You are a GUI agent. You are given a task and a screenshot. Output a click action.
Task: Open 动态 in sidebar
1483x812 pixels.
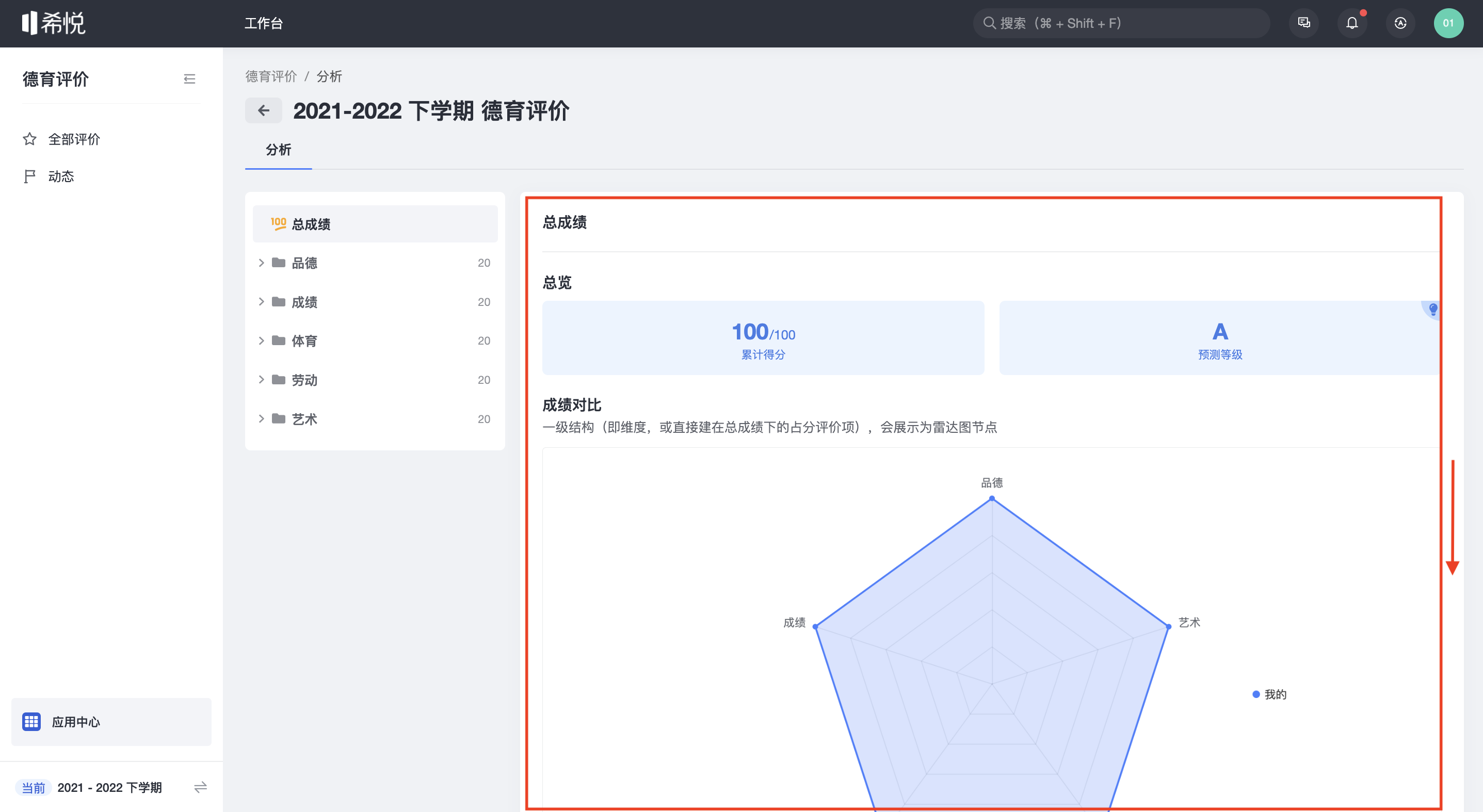coord(61,176)
